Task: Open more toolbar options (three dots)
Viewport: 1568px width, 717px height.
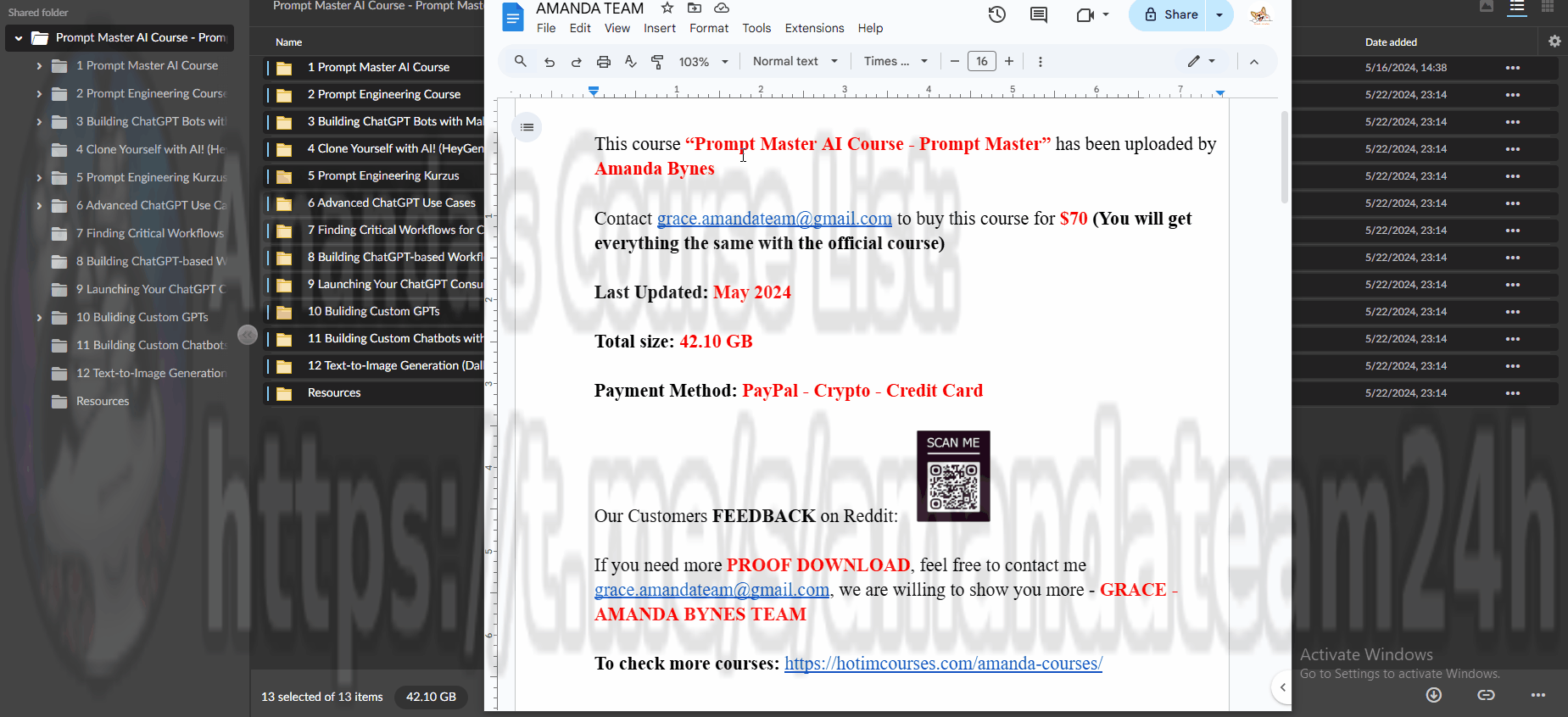Action: click(1041, 62)
